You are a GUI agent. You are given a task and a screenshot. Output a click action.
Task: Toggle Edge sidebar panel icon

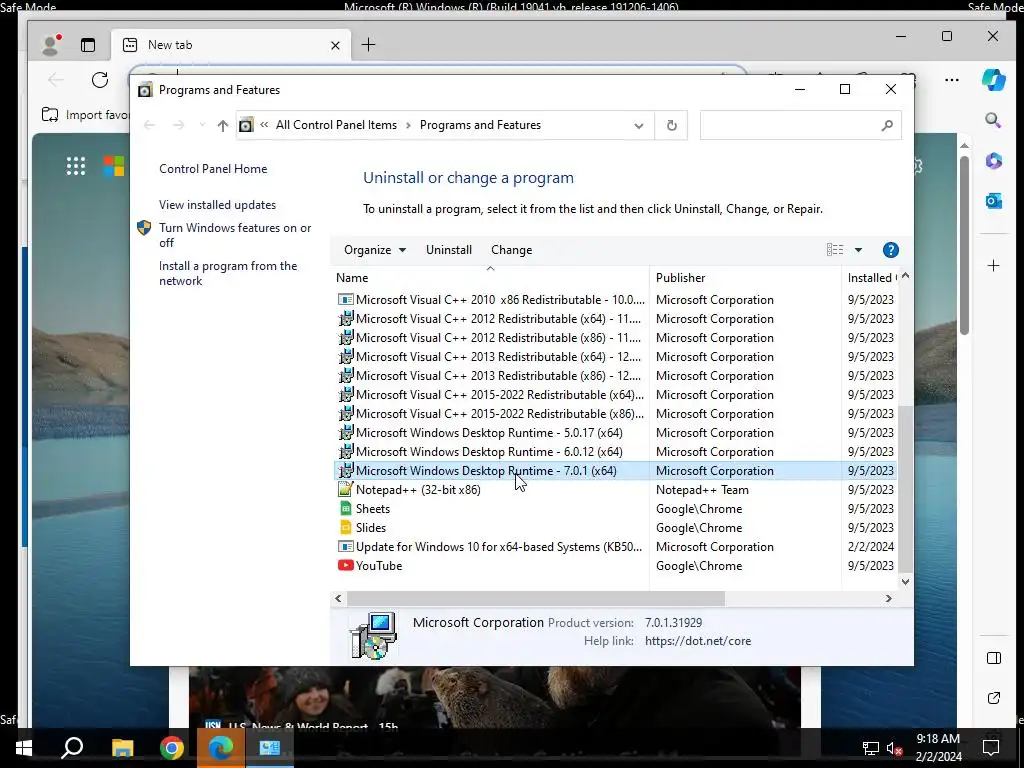click(993, 658)
